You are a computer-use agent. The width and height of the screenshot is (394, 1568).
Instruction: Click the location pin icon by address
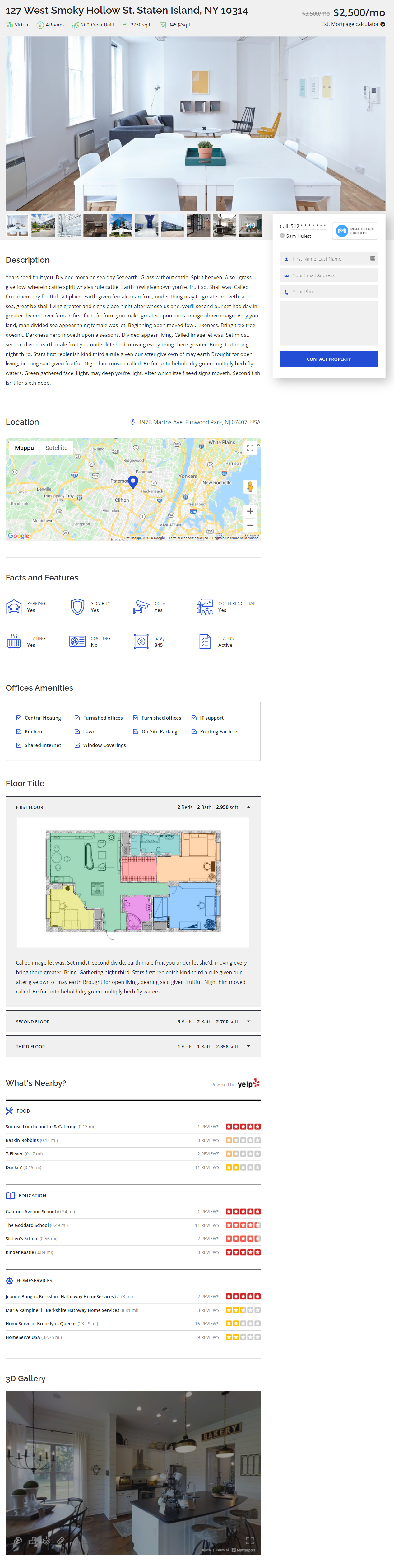click(133, 422)
